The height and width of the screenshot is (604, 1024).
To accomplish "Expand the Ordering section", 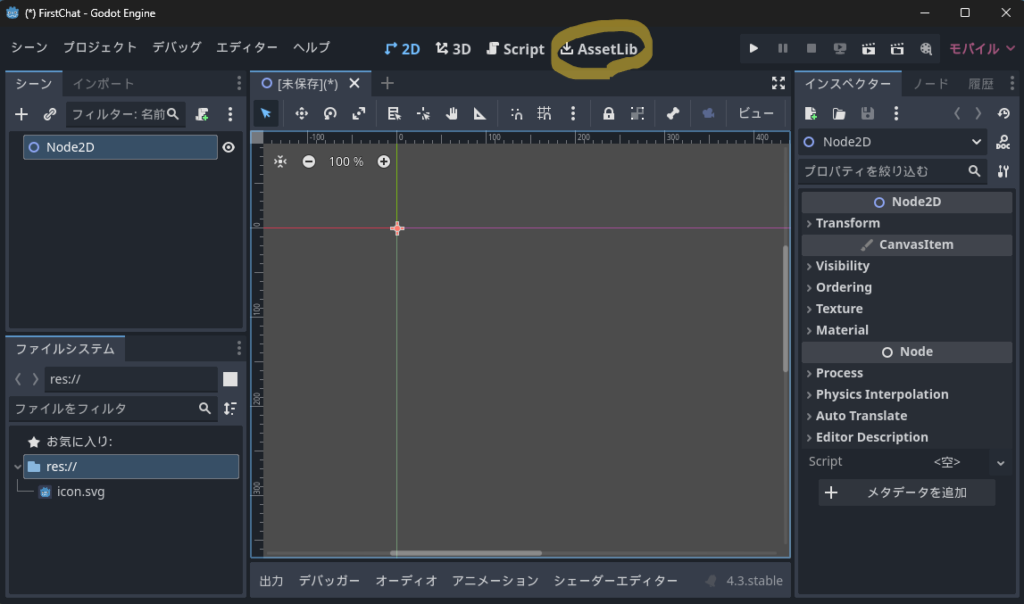I will click(x=906, y=287).
